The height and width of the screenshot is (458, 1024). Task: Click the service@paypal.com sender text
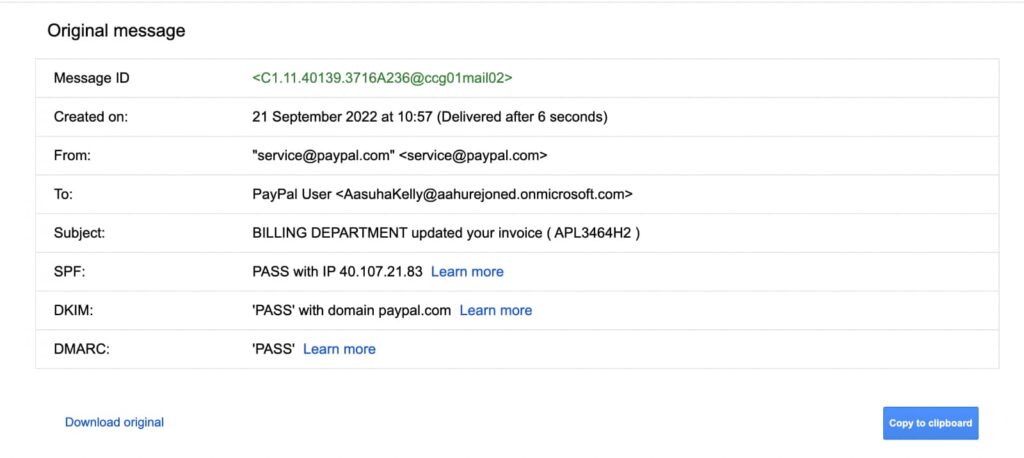(399, 155)
